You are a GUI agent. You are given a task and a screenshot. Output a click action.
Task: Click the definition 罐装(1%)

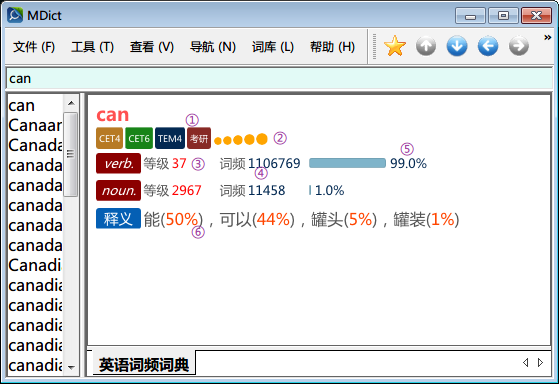[426, 220]
